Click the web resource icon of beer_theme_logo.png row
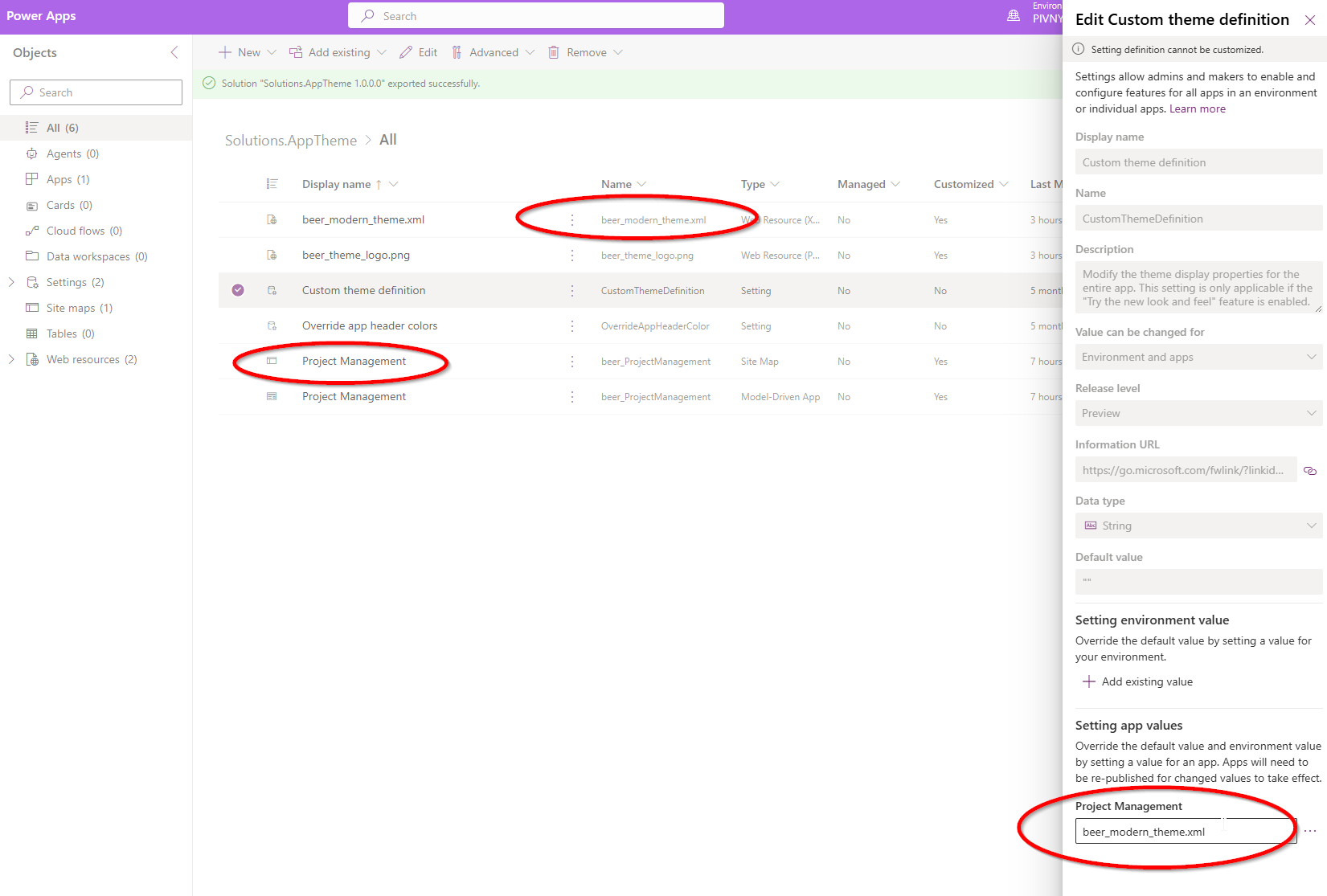The image size is (1327, 896). pyautogui.click(x=272, y=255)
